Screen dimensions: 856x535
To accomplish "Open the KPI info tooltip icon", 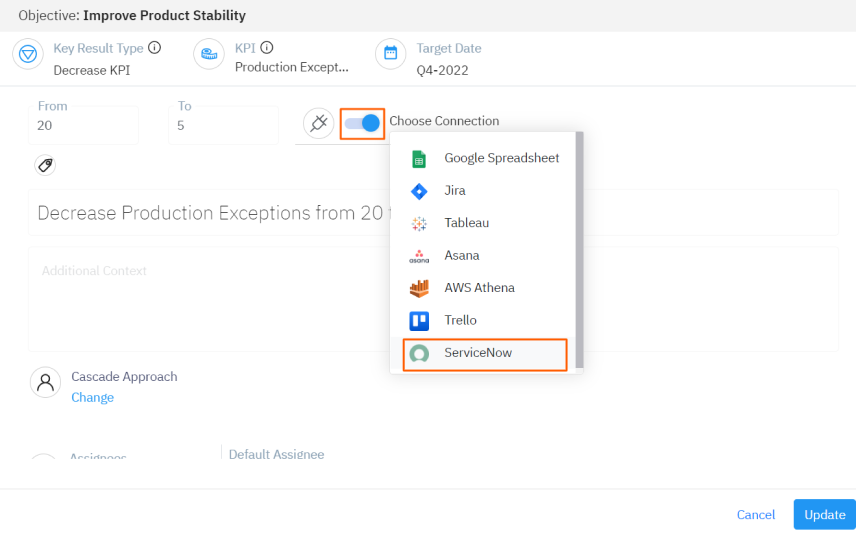I will click(x=266, y=47).
